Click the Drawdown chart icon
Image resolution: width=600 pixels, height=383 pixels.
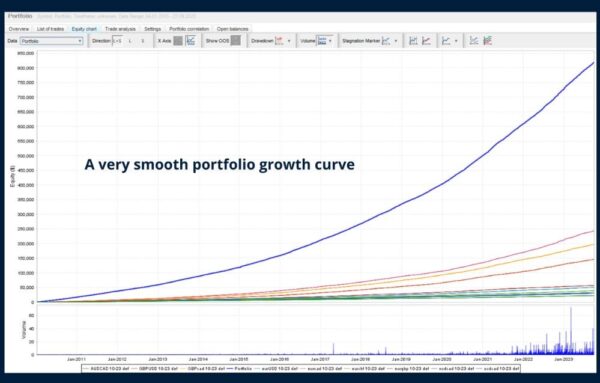point(279,41)
